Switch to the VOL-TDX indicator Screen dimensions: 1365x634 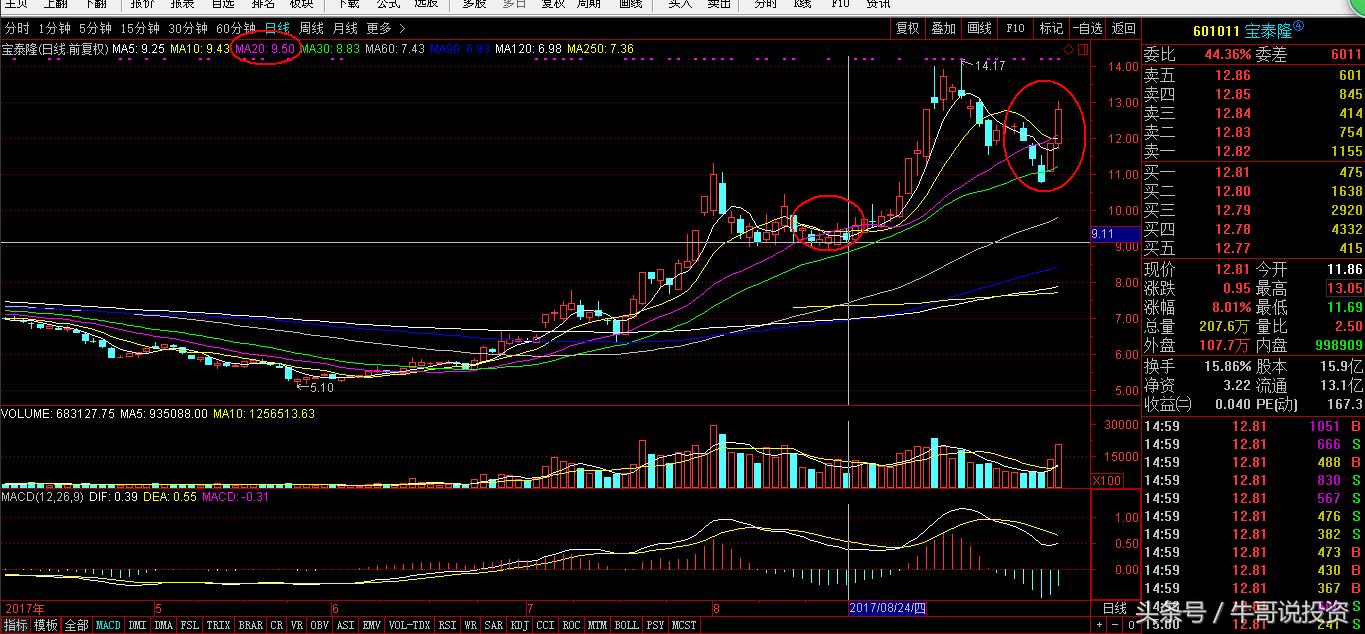[x=410, y=625]
